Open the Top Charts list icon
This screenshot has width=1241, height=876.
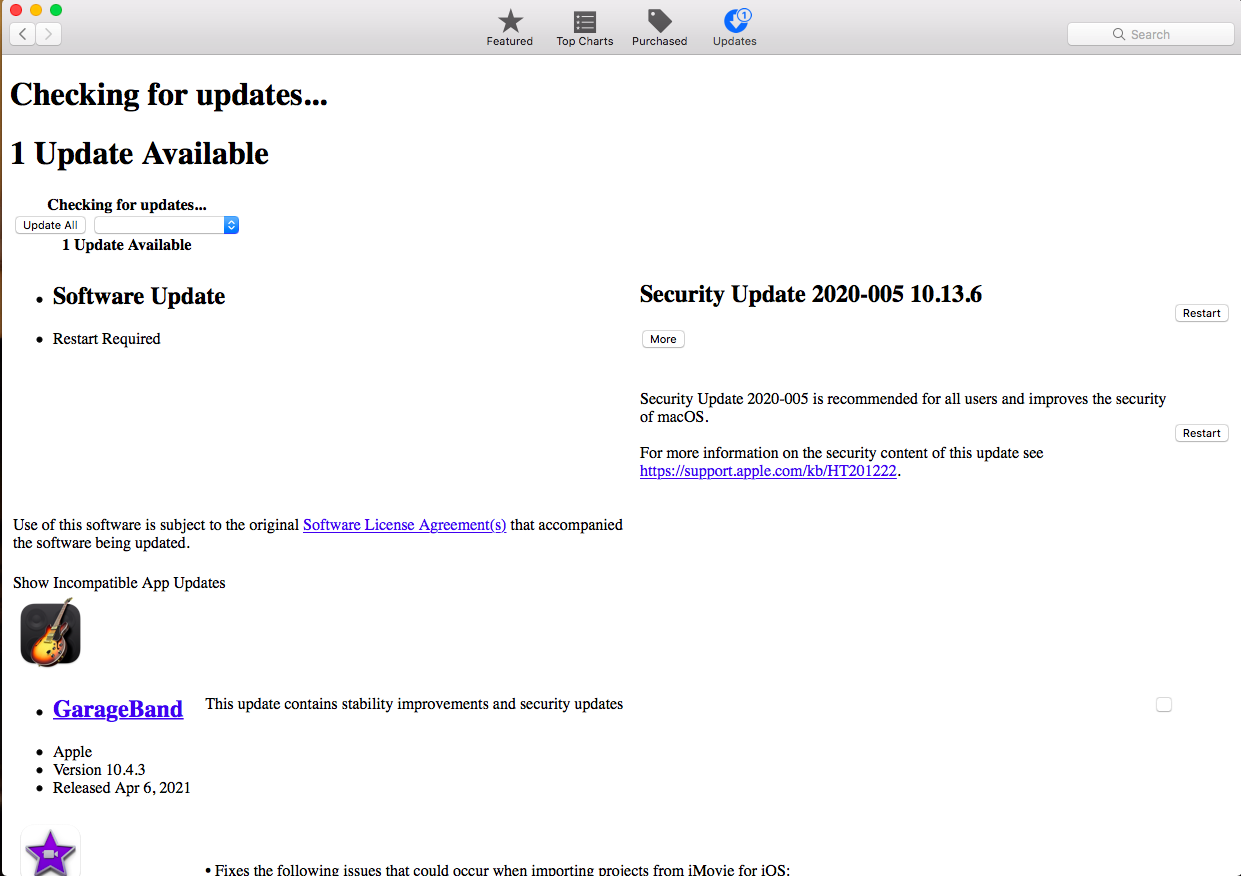(585, 21)
